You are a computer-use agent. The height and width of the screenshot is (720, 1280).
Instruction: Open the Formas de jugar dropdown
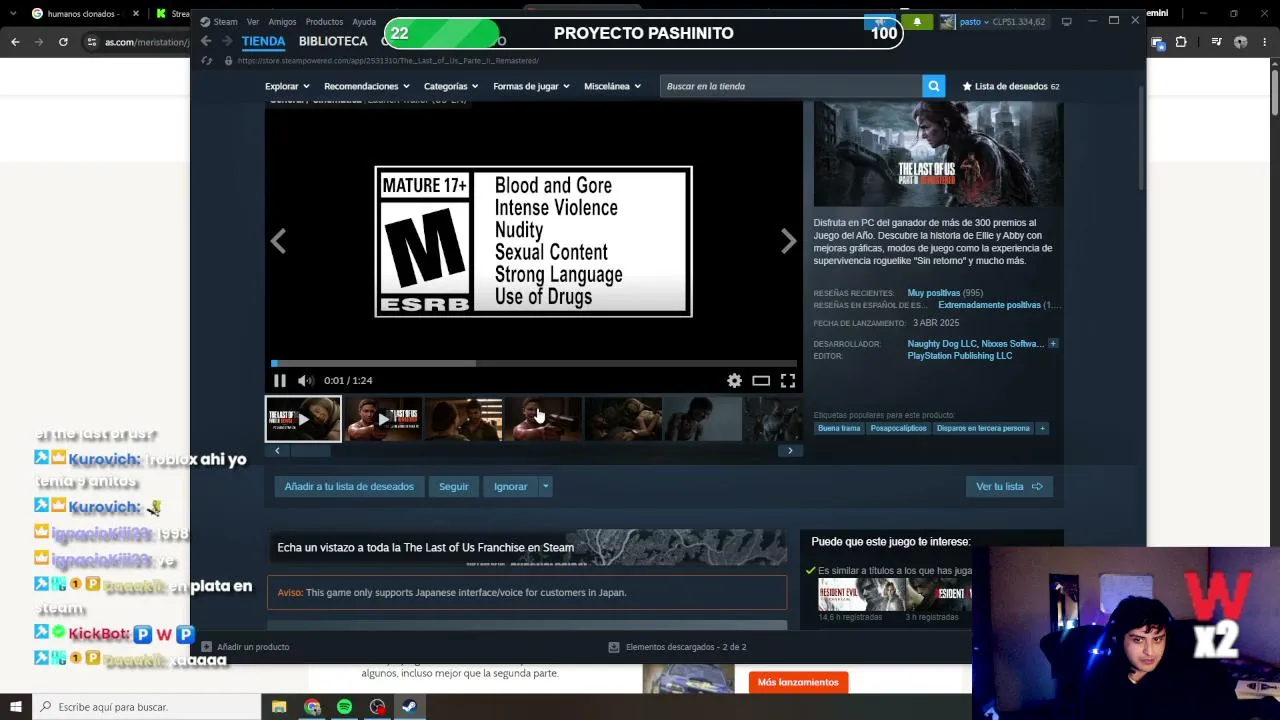click(531, 86)
